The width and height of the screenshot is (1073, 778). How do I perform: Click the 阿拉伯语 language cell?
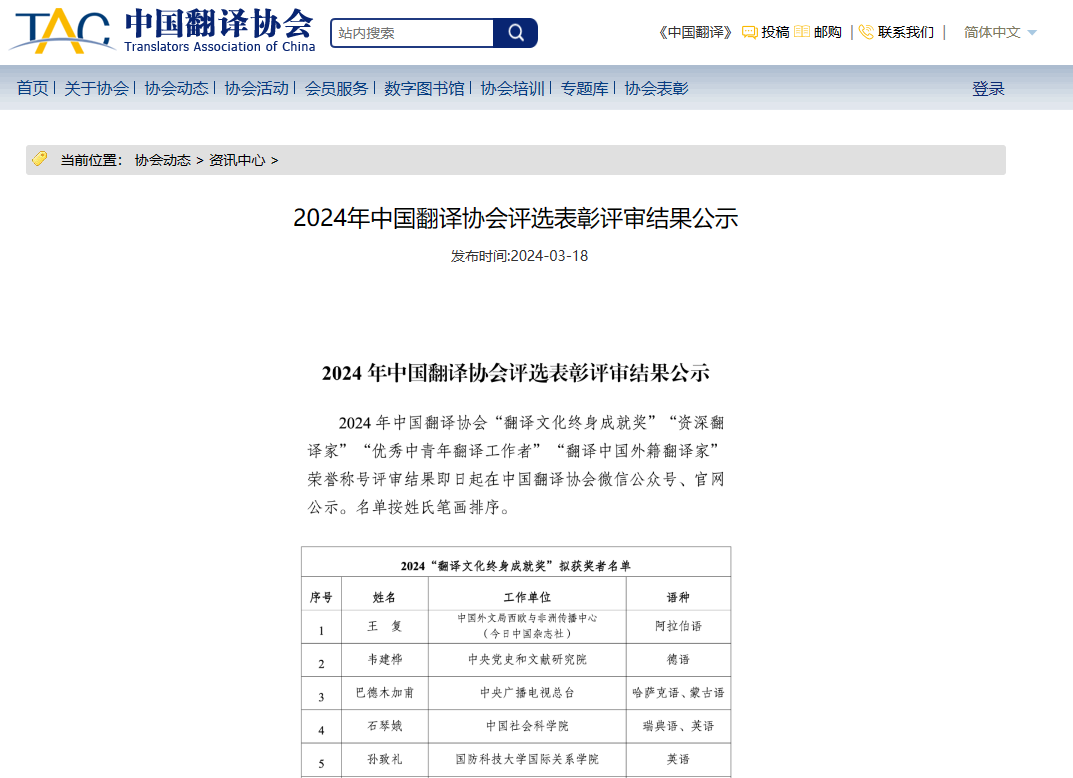[678, 626]
